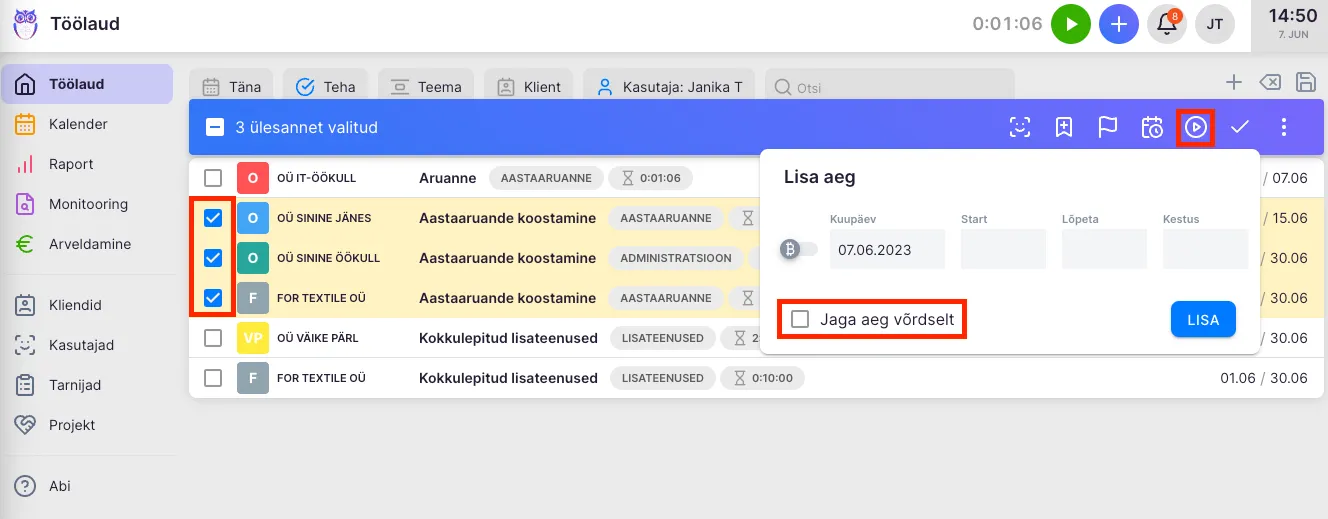This screenshot has width=1328, height=519.
Task: Enable the Jaga aeg võrdselt checkbox
Action: 800,320
